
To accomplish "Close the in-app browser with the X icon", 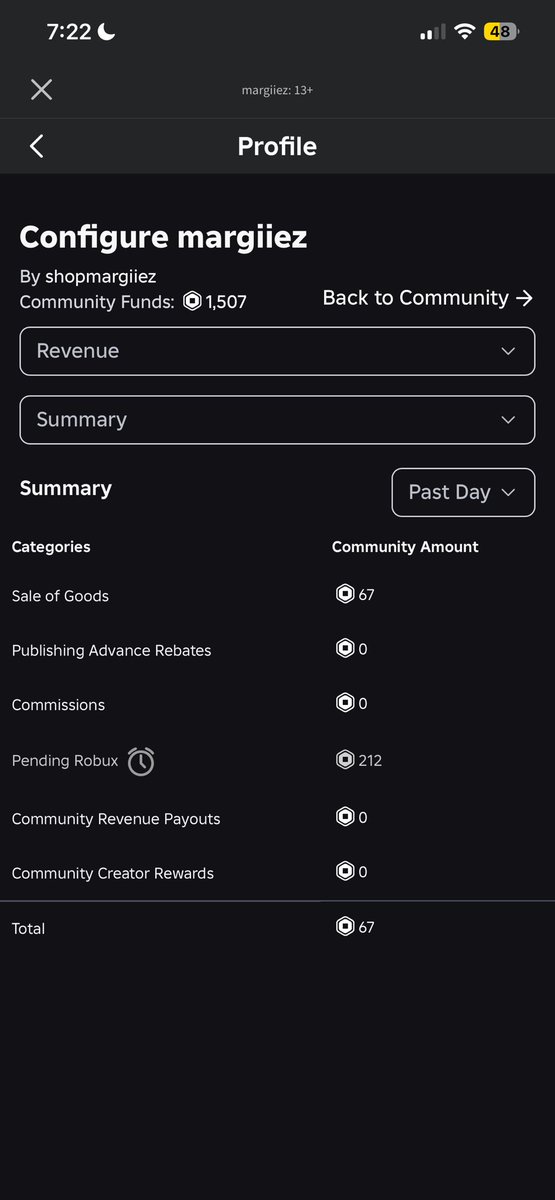I will (41, 90).
